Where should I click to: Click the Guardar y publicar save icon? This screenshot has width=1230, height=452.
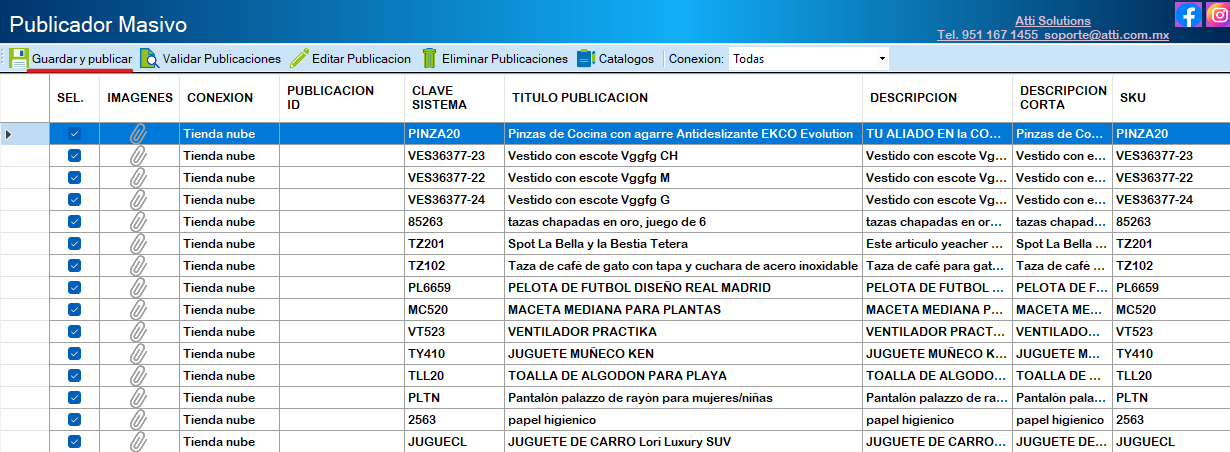[18, 59]
